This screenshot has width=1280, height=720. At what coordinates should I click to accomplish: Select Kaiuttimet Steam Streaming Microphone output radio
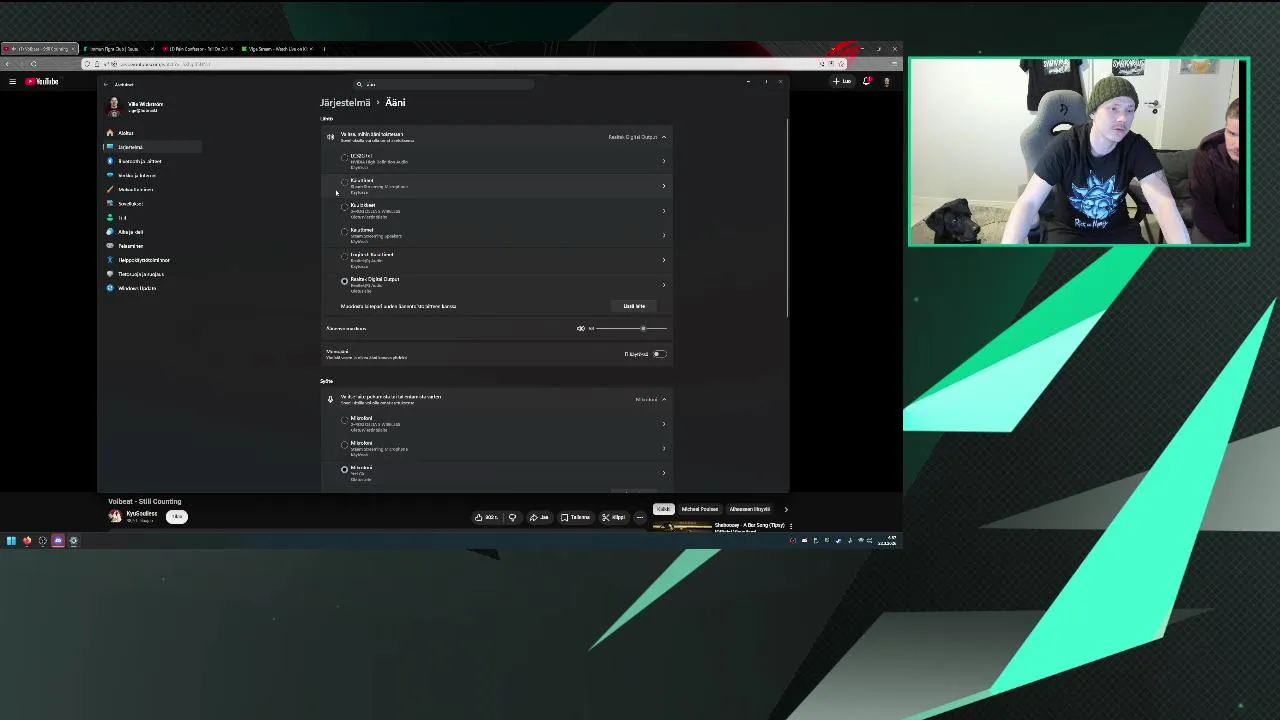pos(345,183)
